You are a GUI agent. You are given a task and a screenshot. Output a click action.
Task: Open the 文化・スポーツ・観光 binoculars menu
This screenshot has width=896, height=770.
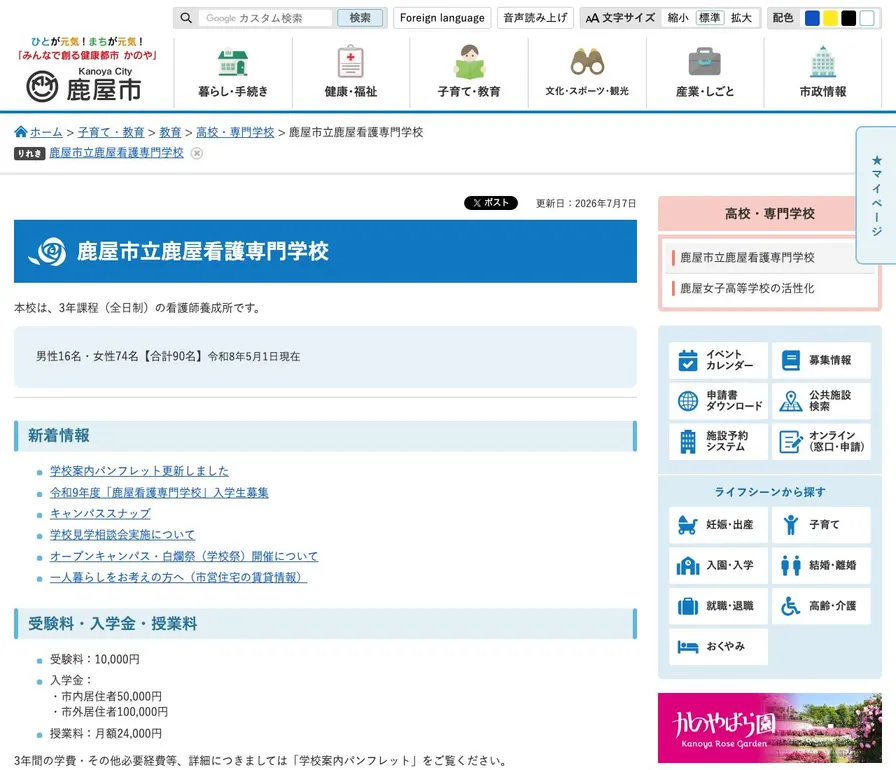click(x=587, y=73)
